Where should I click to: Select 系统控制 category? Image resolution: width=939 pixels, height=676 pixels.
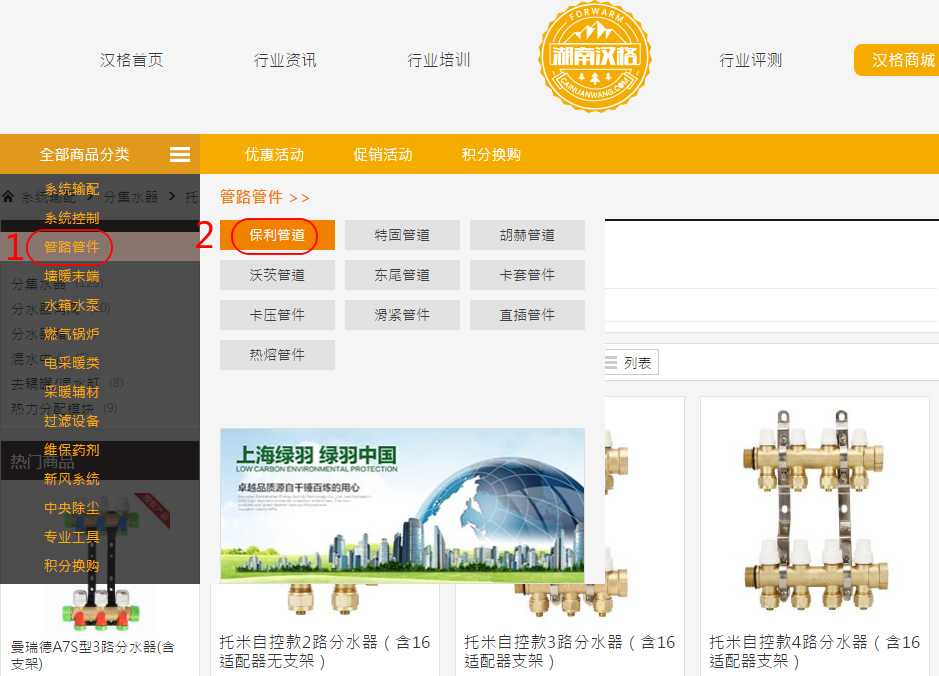71,218
